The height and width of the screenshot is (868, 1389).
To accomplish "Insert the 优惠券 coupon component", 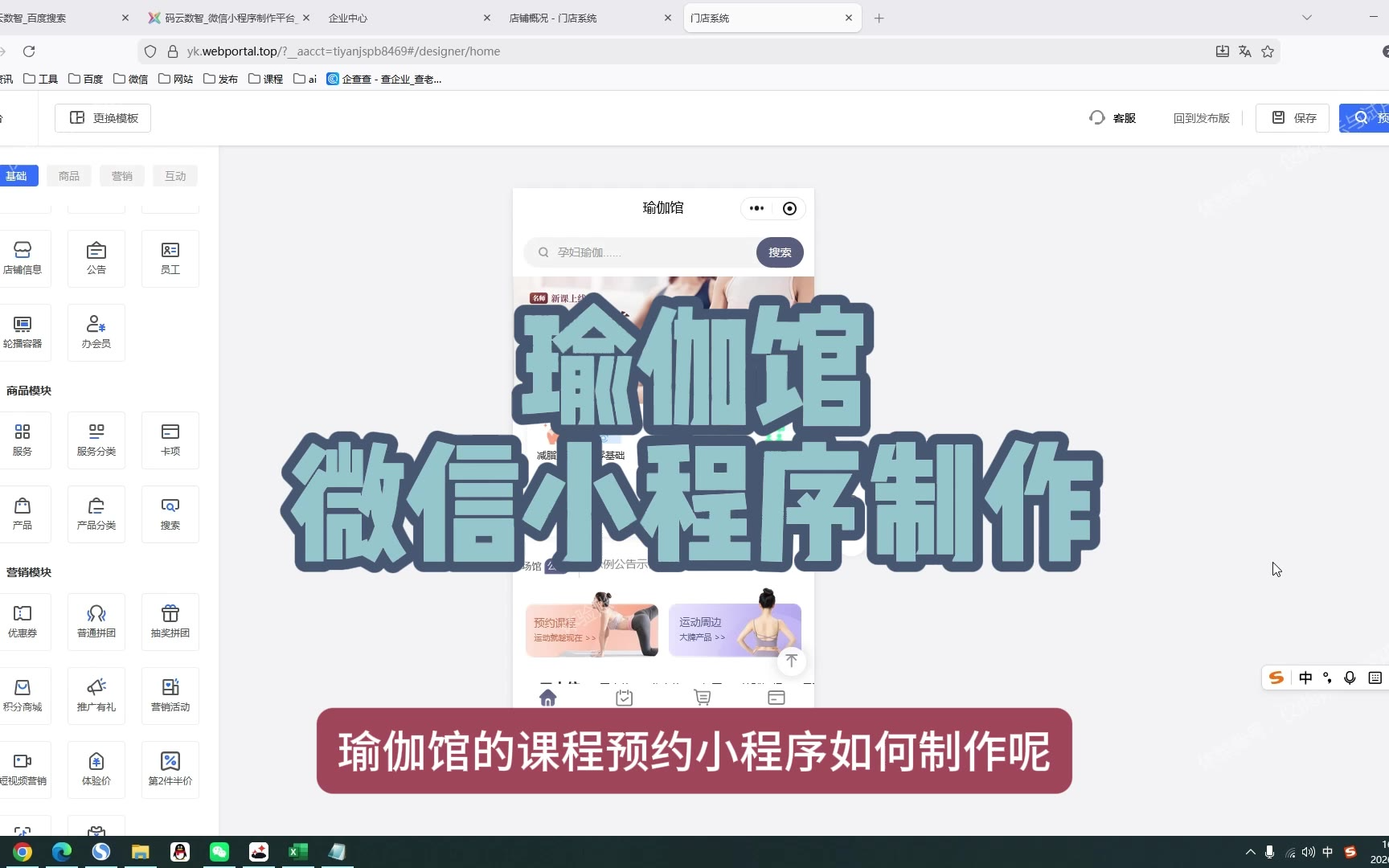I will click(23, 621).
